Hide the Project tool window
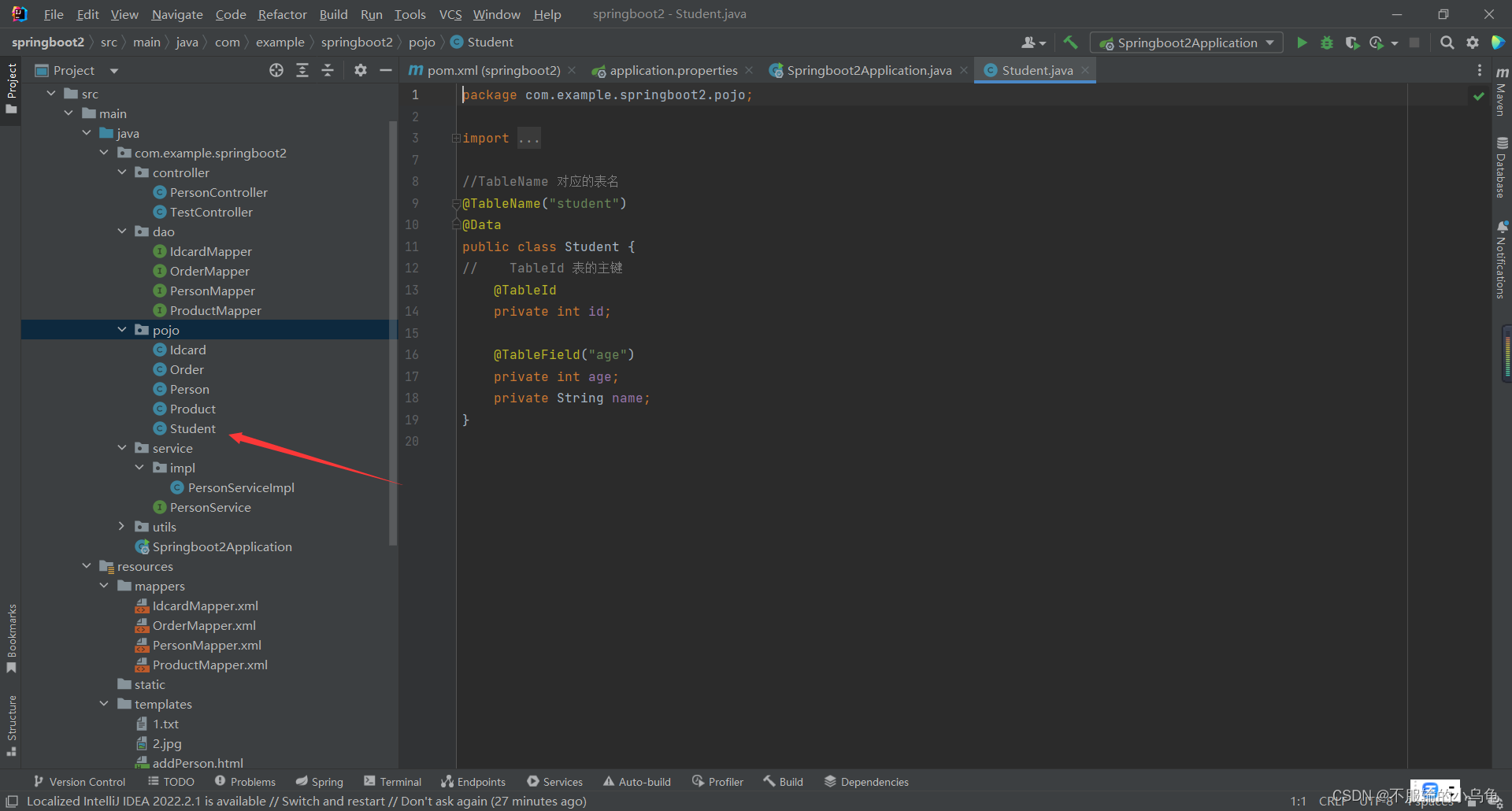This screenshot has width=1512, height=811. [386, 70]
